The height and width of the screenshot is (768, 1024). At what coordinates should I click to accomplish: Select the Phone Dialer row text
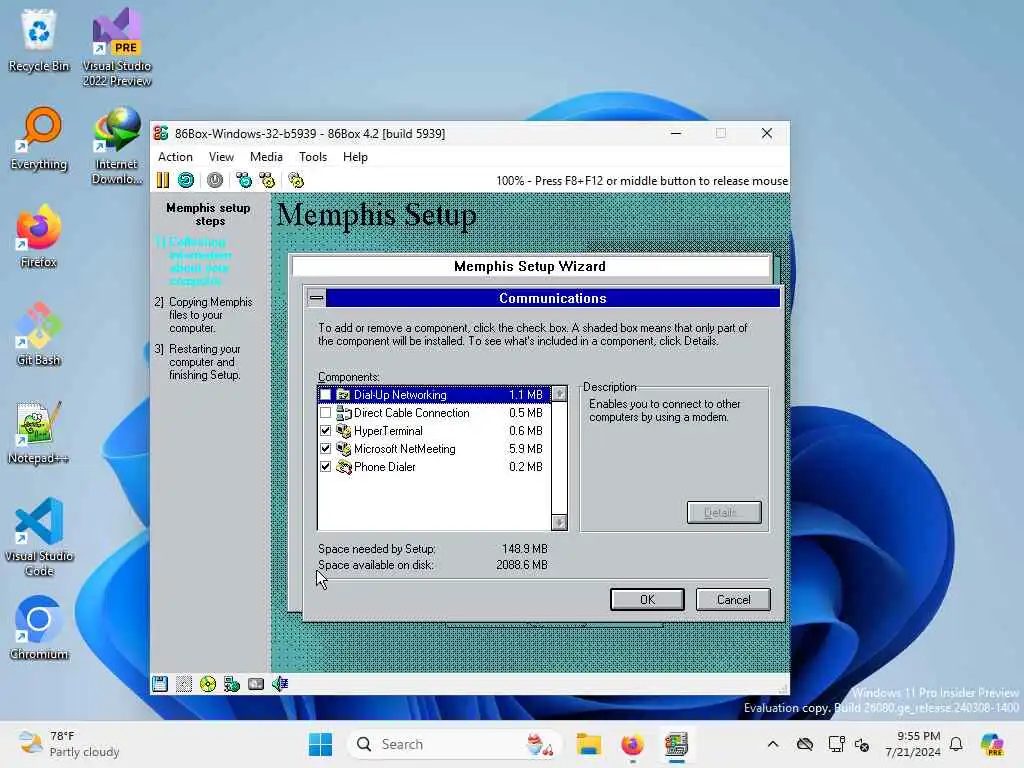(385, 467)
